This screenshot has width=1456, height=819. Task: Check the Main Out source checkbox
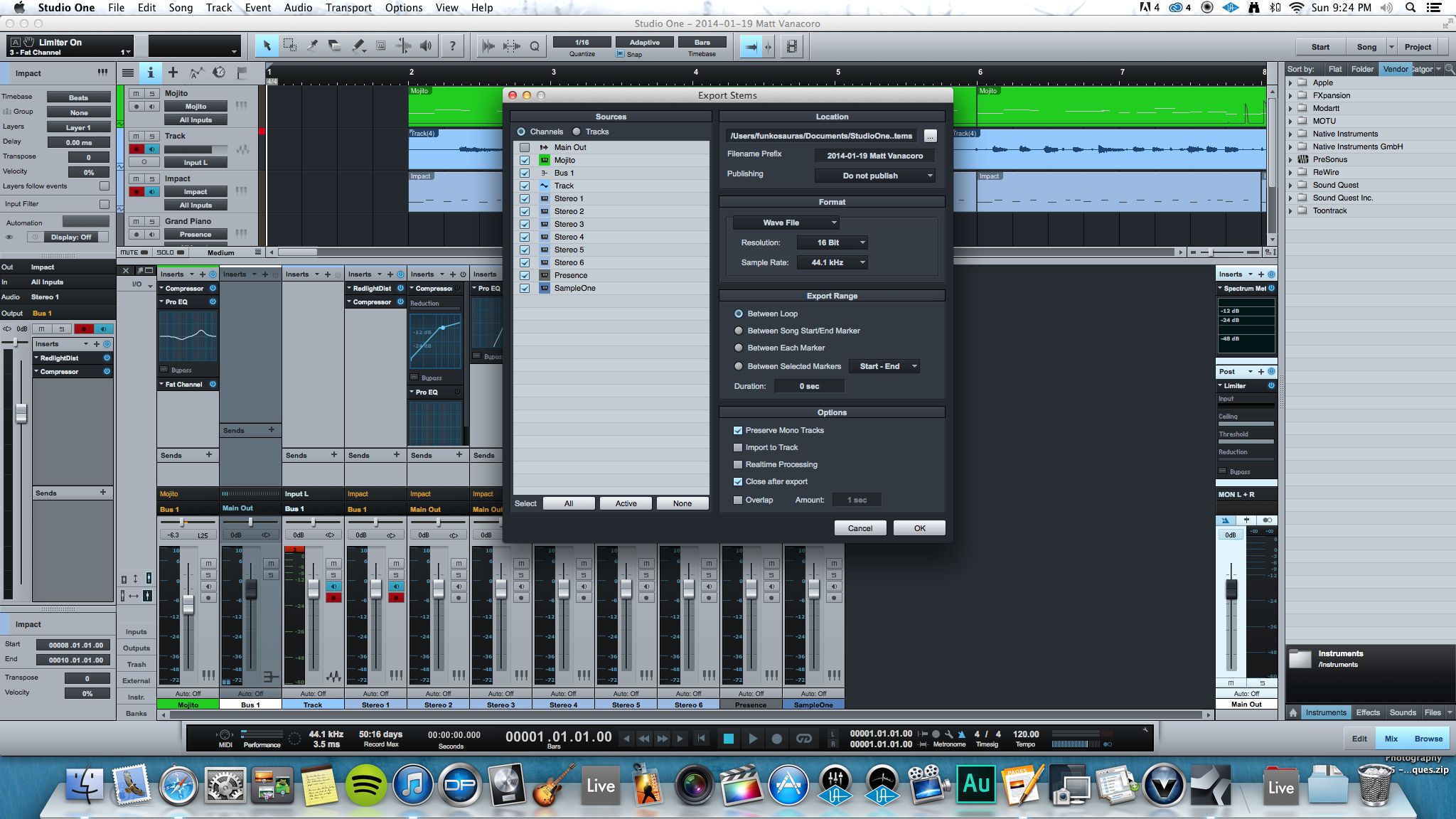[525, 147]
